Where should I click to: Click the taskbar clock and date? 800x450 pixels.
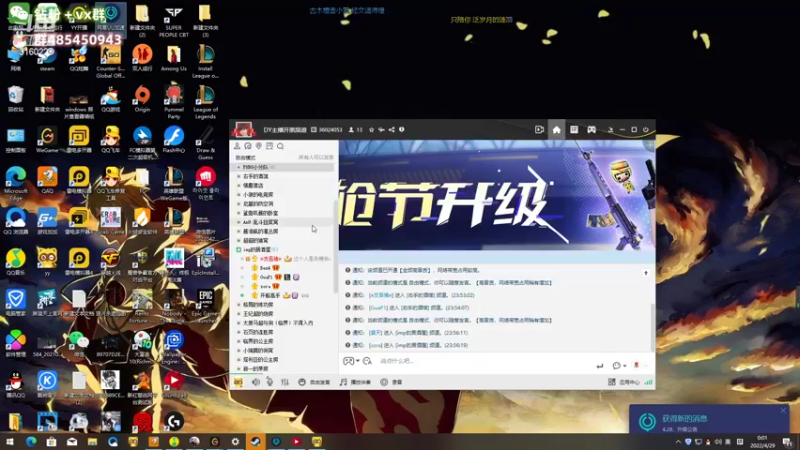tap(762, 442)
